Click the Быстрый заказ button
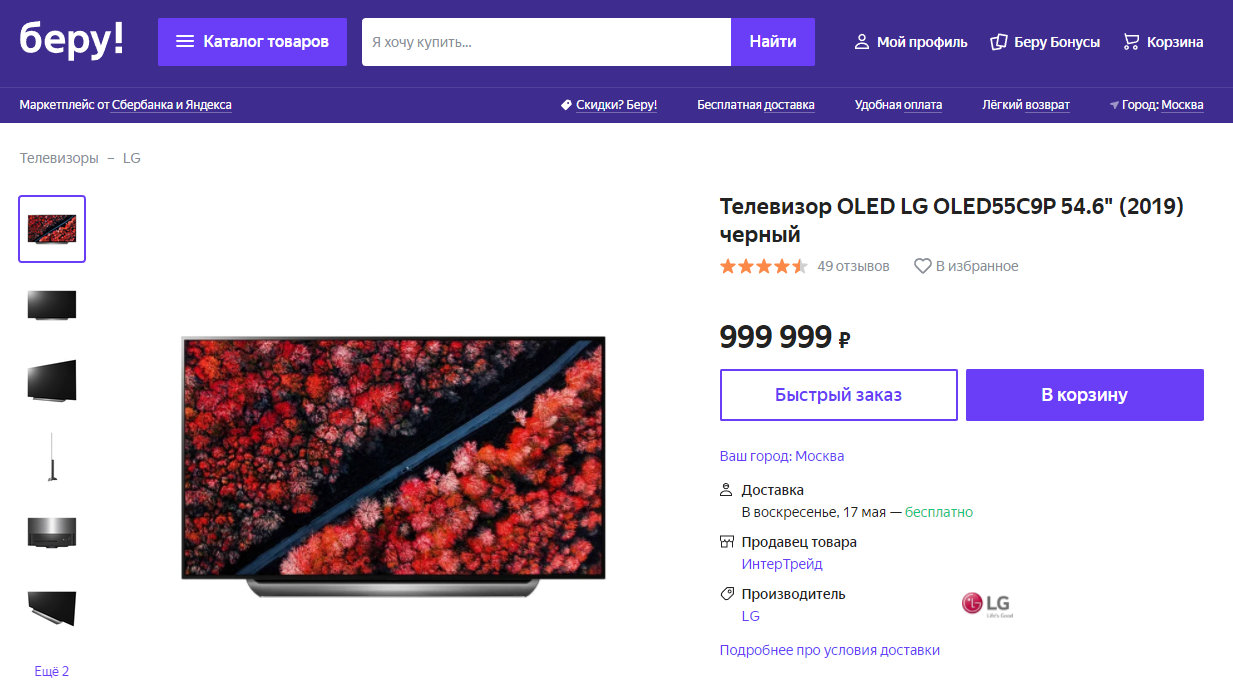 (838, 395)
